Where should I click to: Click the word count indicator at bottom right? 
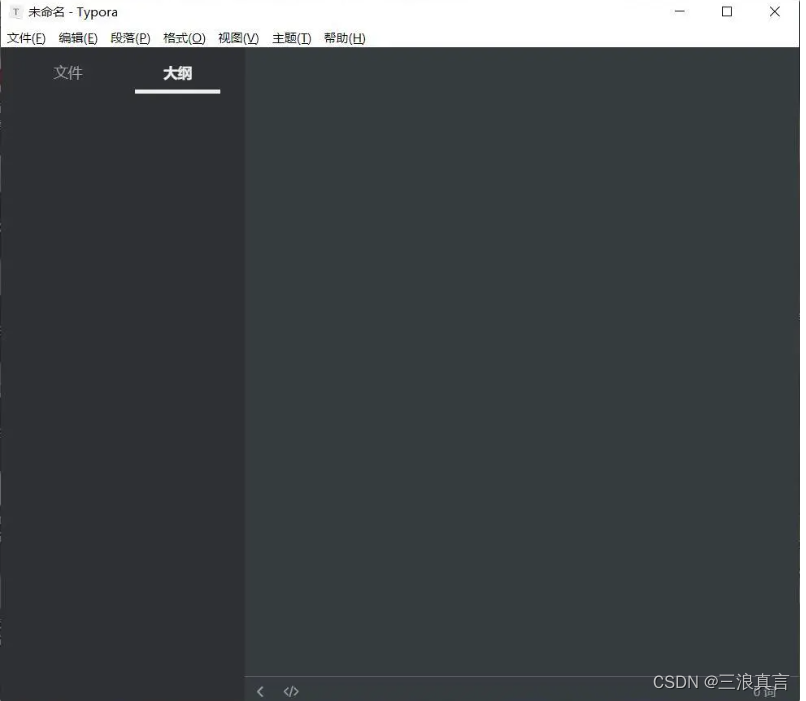tap(763, 691)
